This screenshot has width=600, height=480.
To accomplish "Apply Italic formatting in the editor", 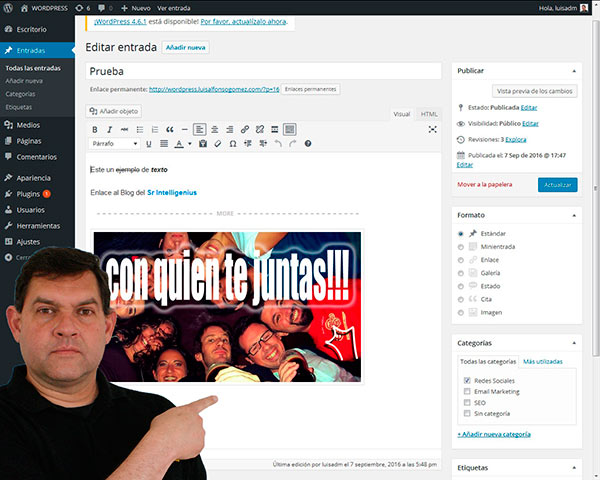I will 109,130.
